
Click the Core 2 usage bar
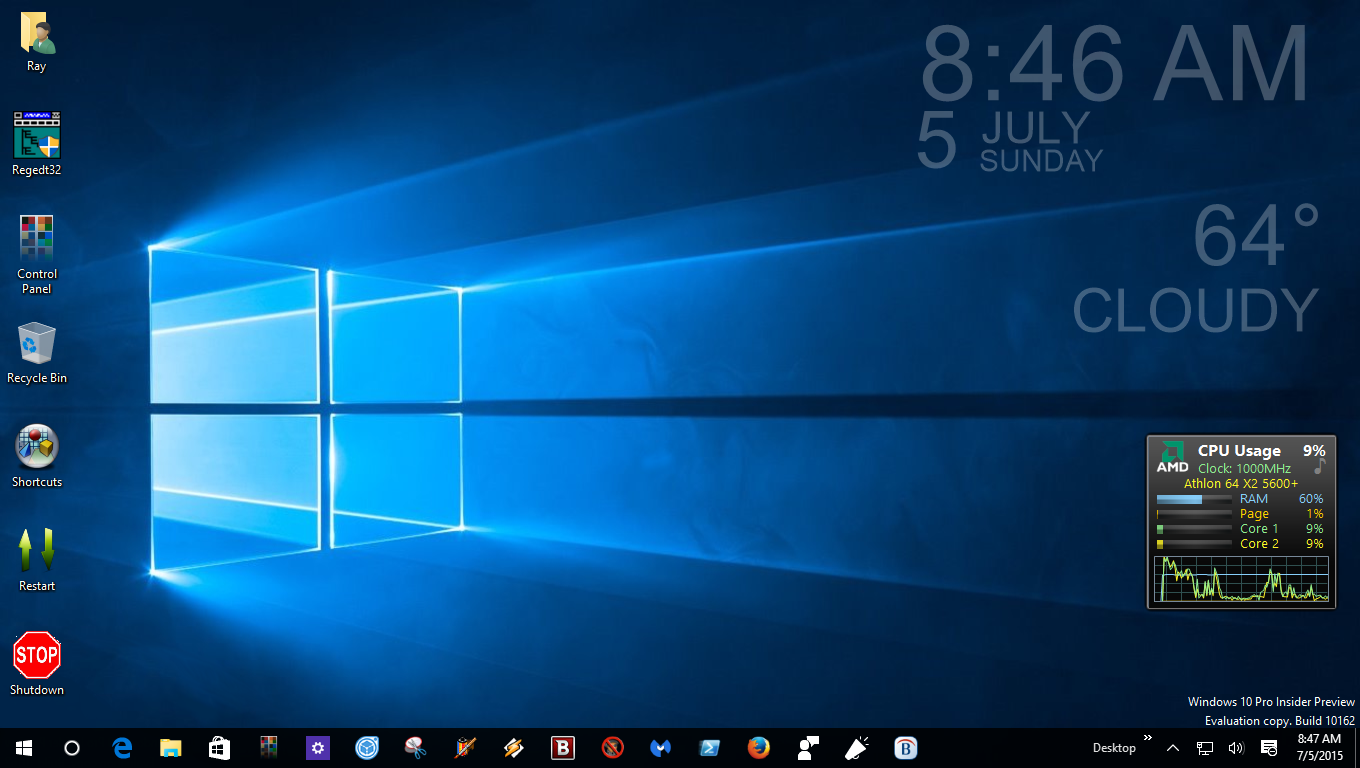(1194, 544)
